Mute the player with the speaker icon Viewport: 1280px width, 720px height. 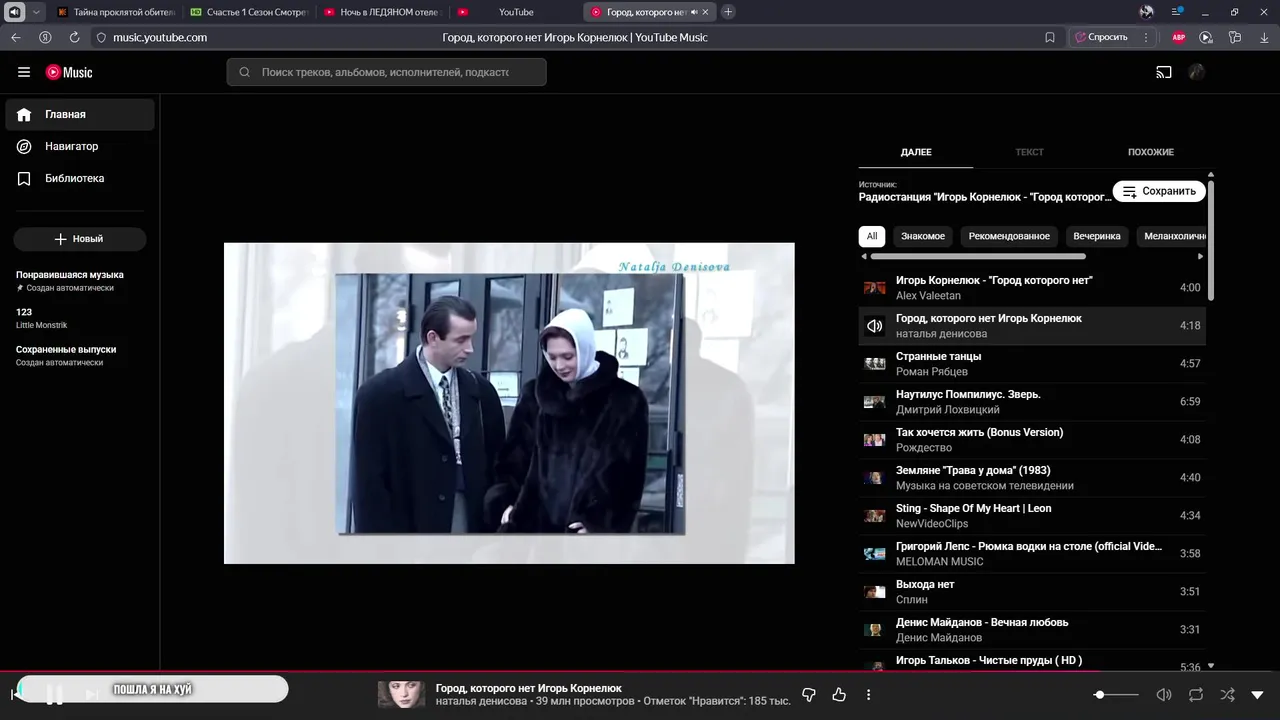(1163, 695)
